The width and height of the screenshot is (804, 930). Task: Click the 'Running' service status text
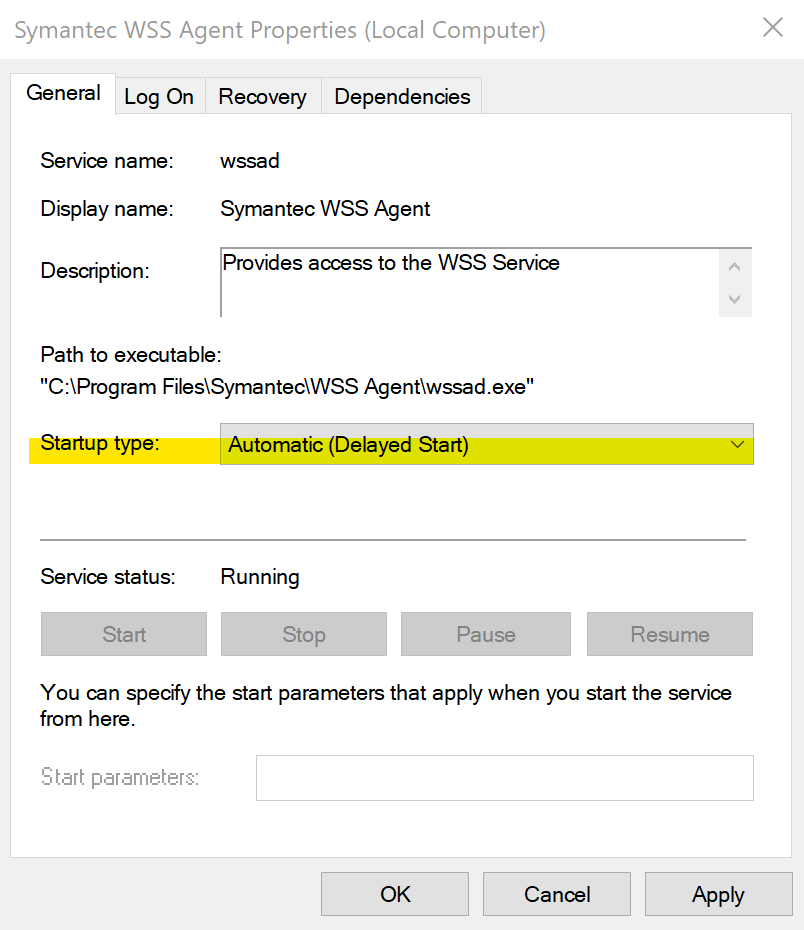pos(260,577)
